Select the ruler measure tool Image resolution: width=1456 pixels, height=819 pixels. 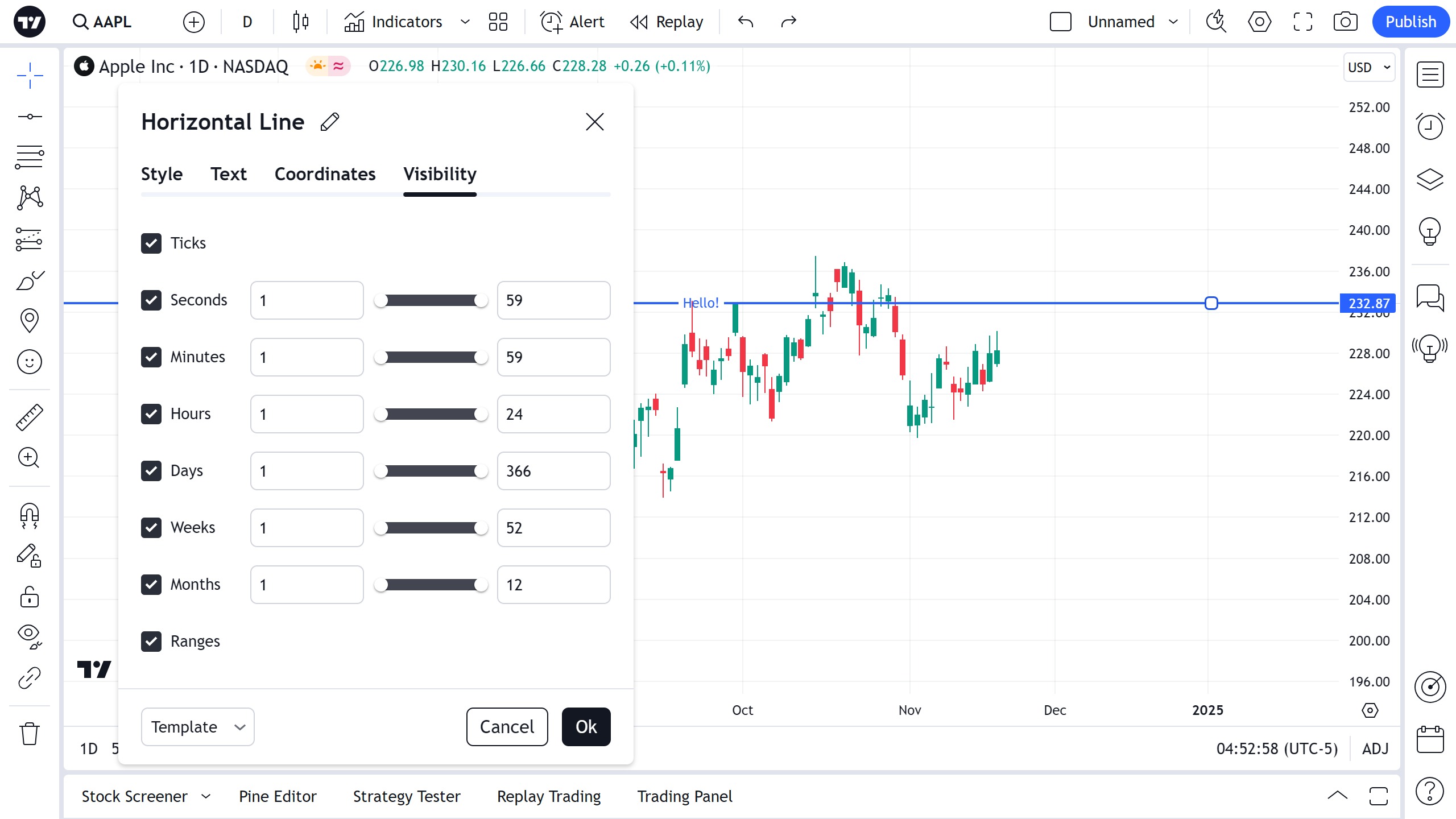(29, 417)
